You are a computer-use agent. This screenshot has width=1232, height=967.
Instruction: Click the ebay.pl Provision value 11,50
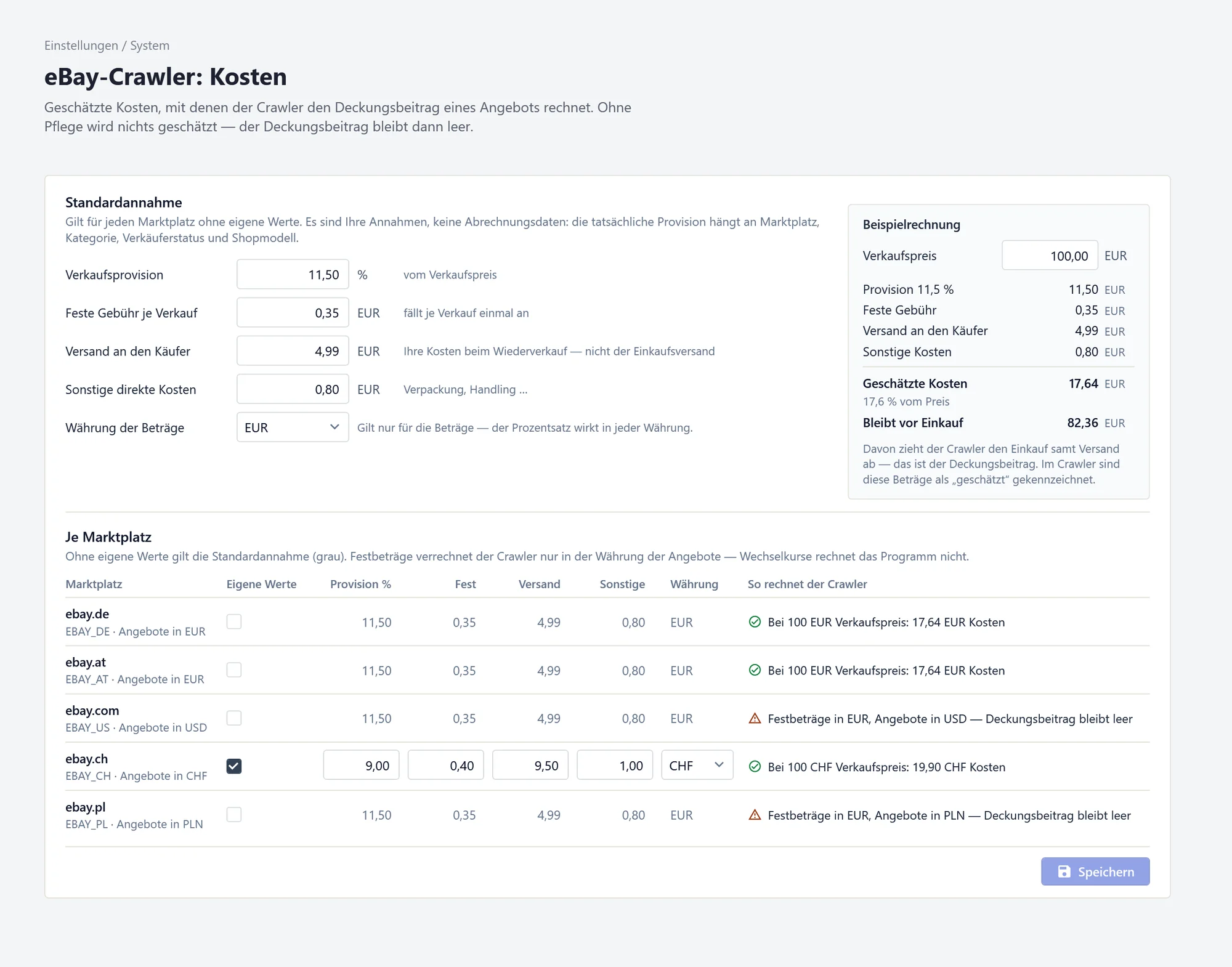pos(376,815)
